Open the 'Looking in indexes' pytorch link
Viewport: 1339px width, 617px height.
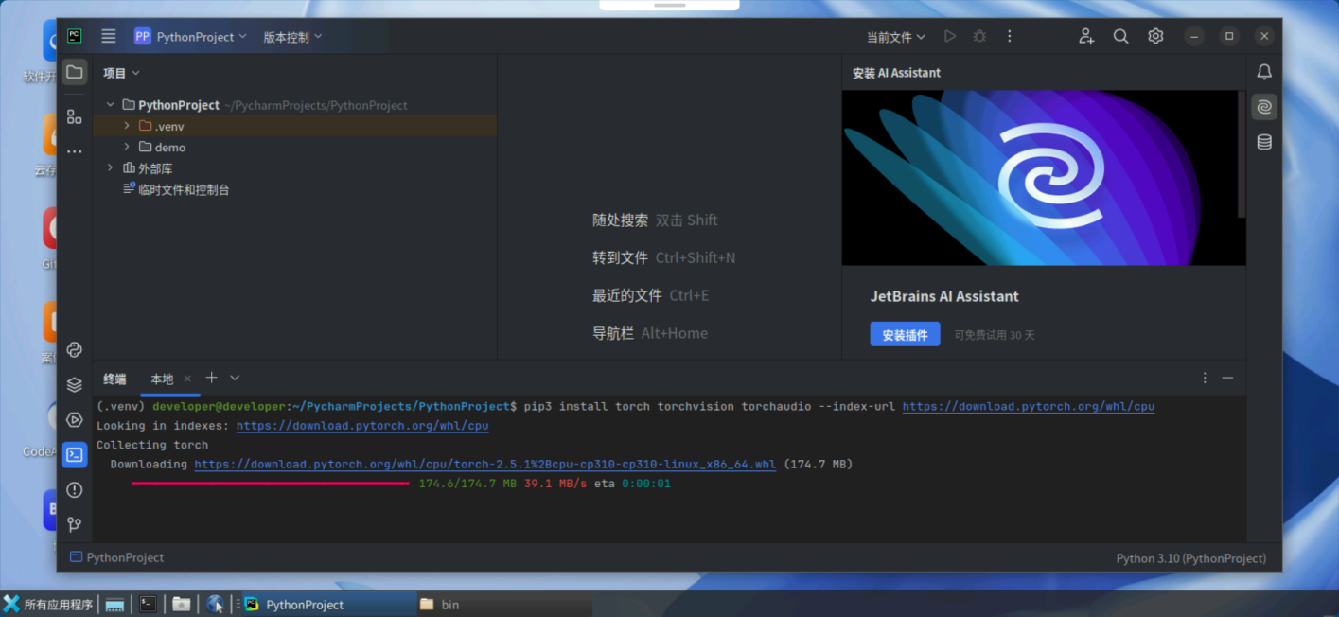click(362, 426)
